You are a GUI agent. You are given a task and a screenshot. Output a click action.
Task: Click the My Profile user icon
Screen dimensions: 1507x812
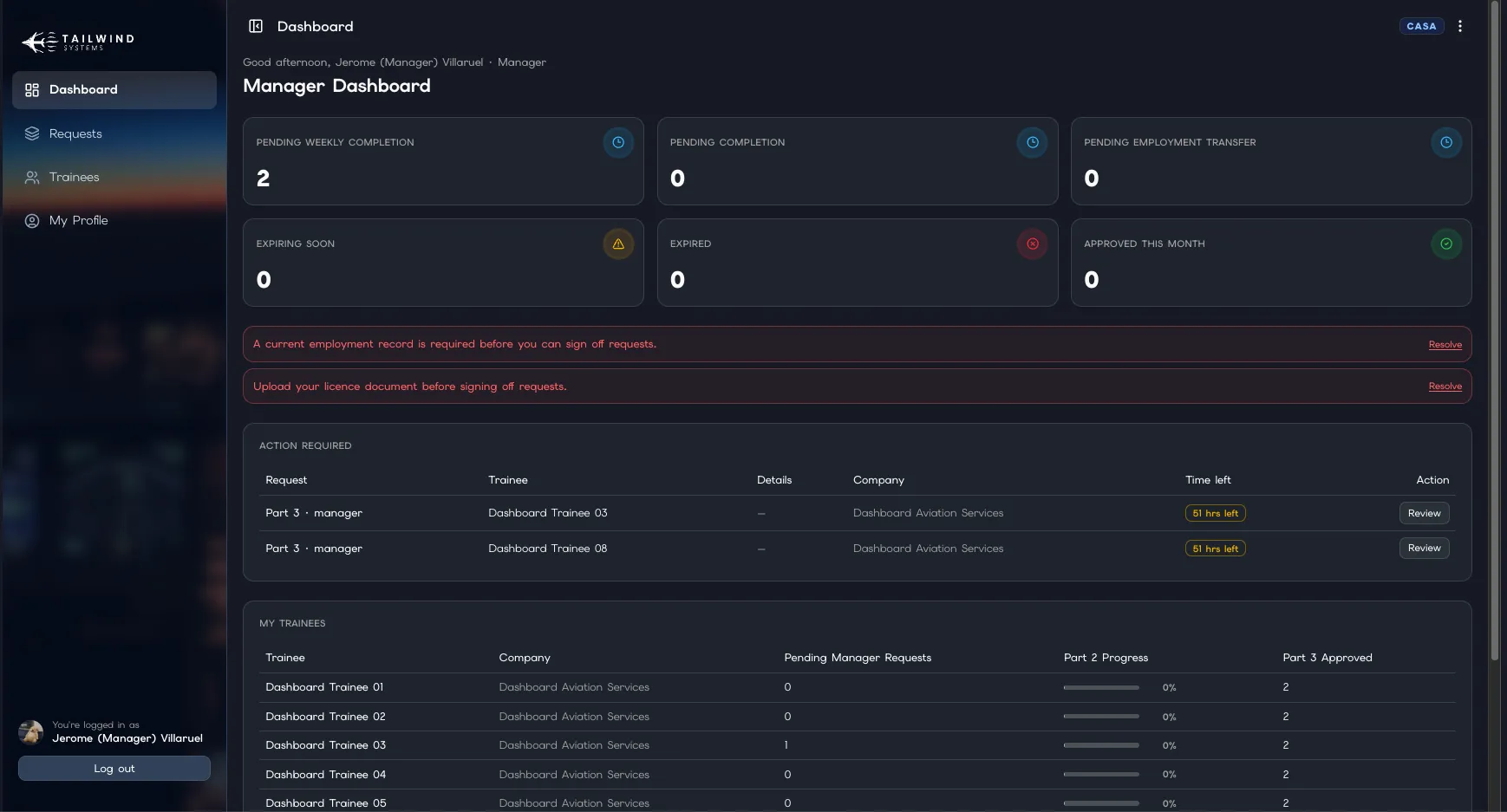click(x=32, y=220)
